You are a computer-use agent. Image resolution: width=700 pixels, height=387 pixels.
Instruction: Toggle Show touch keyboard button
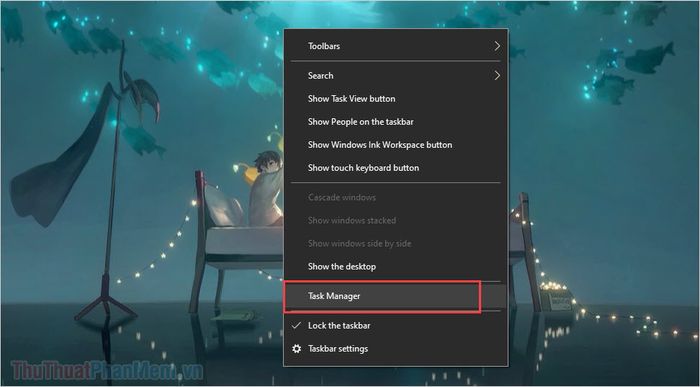tap(396, 168)
